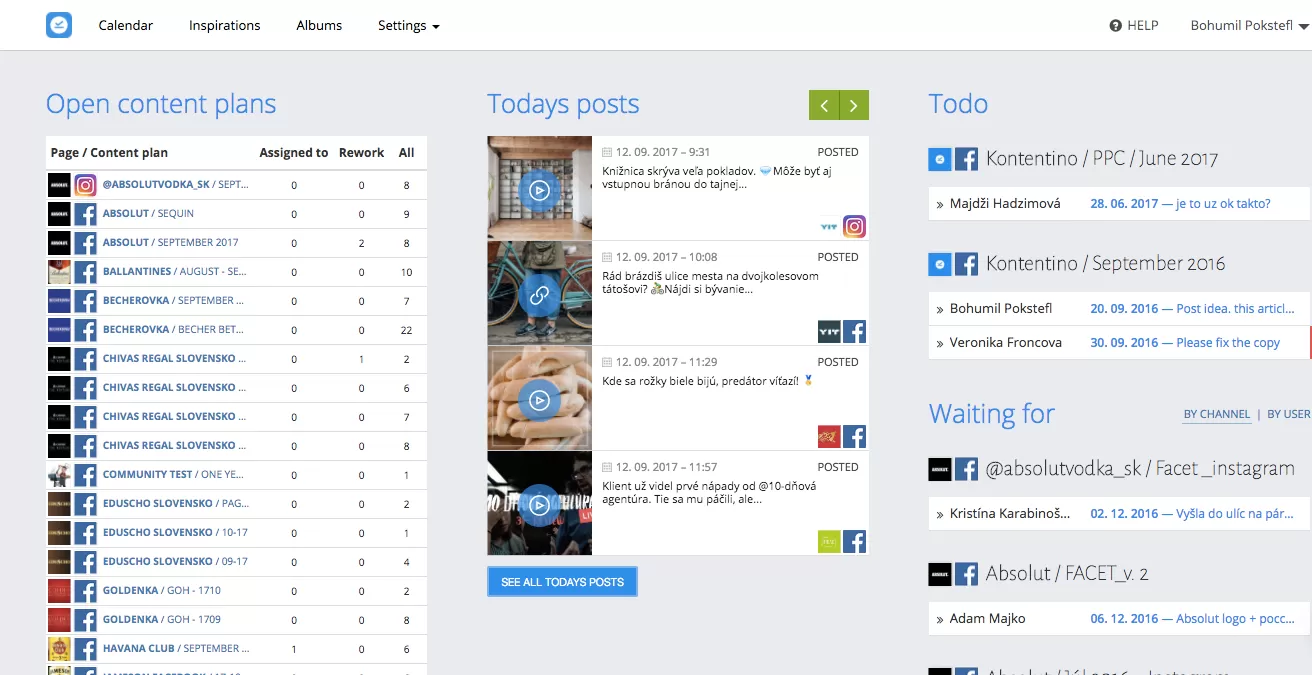Viewport: 1312px width, 675px height.
Task: Go to next day's posts with right arrow
Action: tap(854, 105)
